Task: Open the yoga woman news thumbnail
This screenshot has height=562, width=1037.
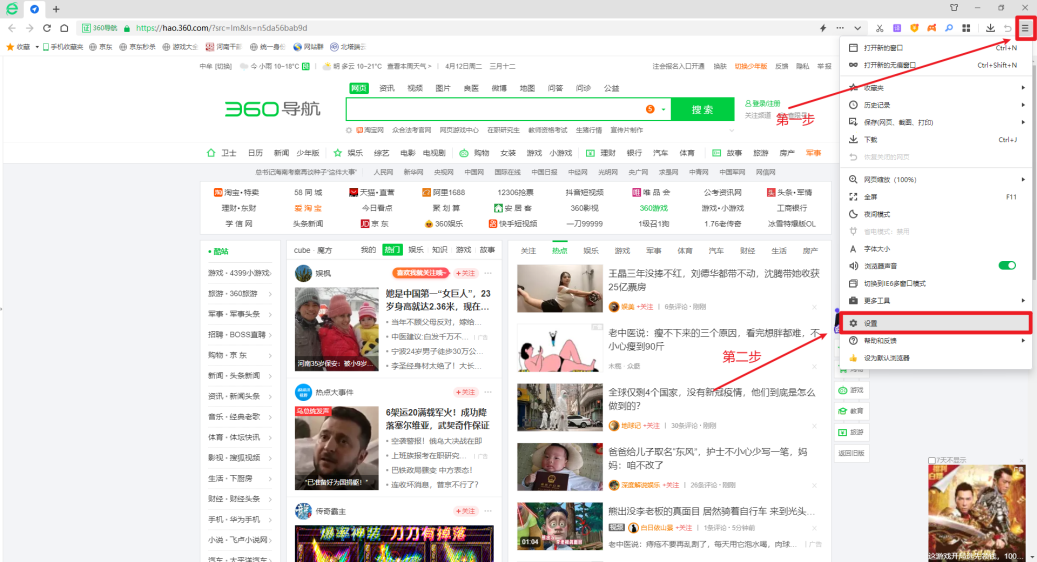Action: click(x=560, y=288)
